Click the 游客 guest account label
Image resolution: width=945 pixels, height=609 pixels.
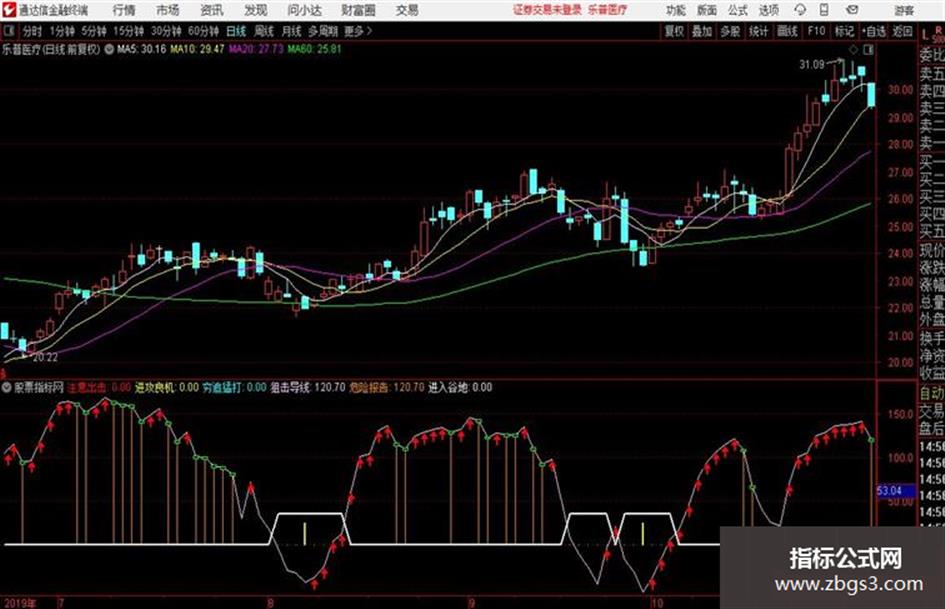(903, 10)
